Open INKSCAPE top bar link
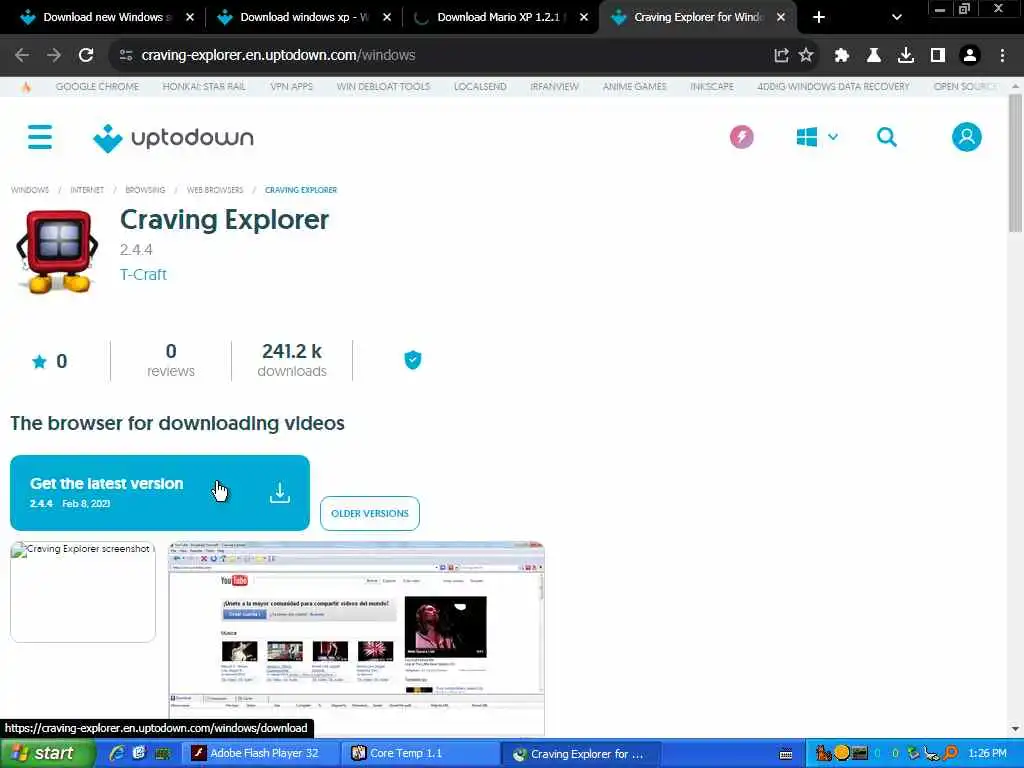 pos(712,87)
